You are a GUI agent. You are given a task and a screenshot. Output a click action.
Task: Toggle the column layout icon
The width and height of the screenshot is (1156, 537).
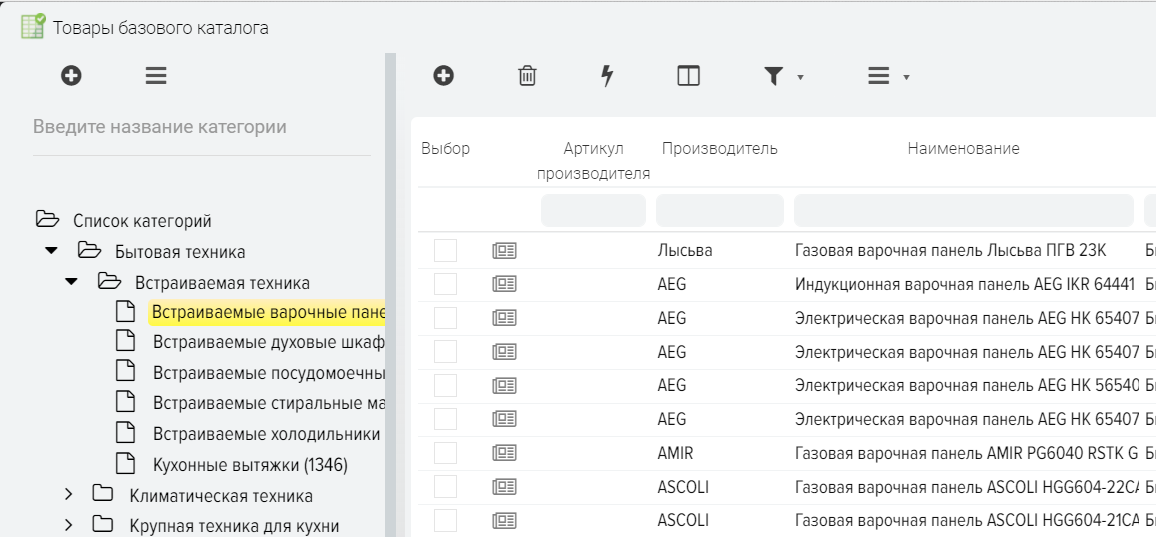tap(688, 75)
